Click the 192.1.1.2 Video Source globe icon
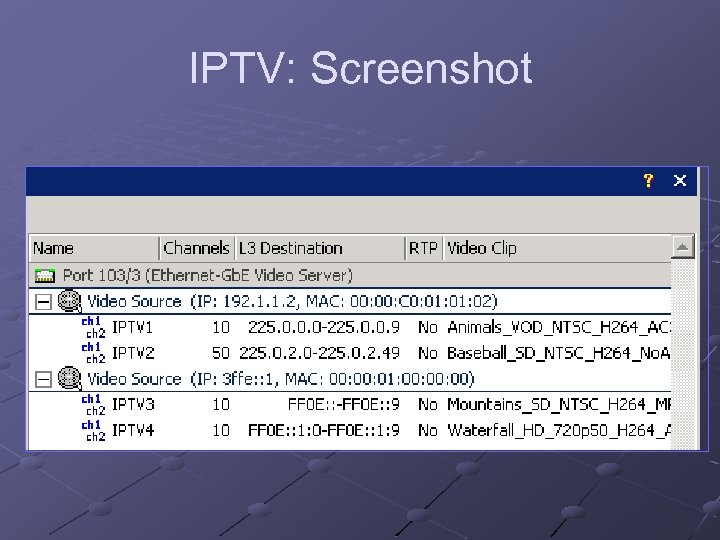Image resolution: width=720 pixels, height=540 pixels. (69, 300)
